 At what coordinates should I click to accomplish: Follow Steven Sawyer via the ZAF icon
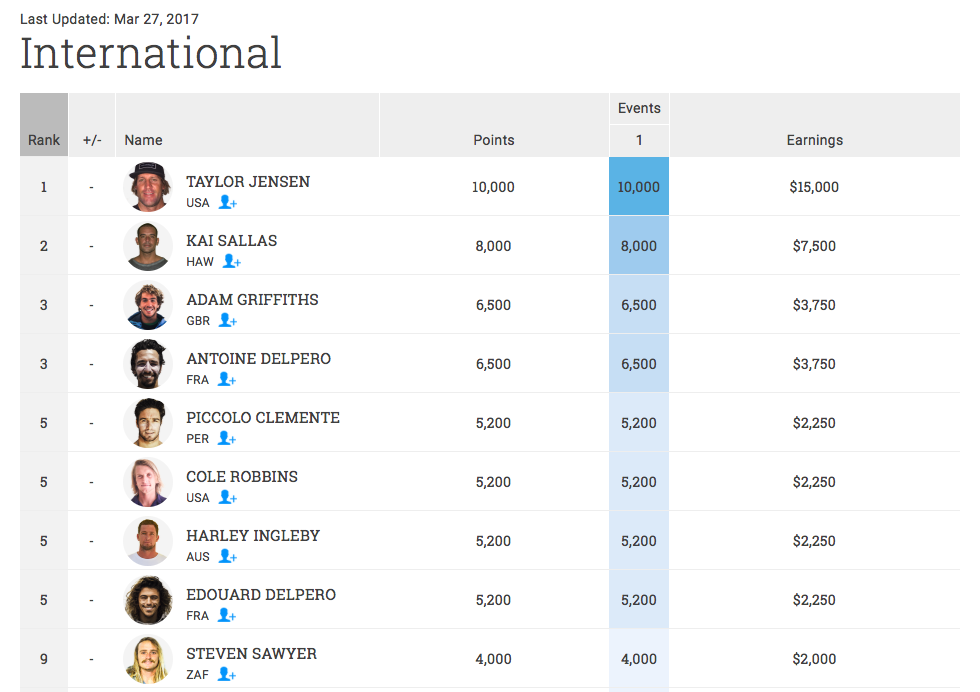pyautogui.click(x=226, y=675)
